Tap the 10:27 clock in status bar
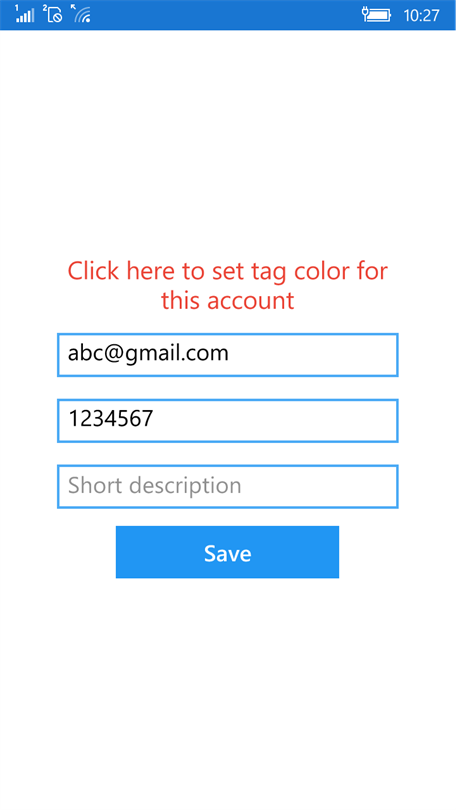This screenshot has height=810, width=456. tap(421, 15)
